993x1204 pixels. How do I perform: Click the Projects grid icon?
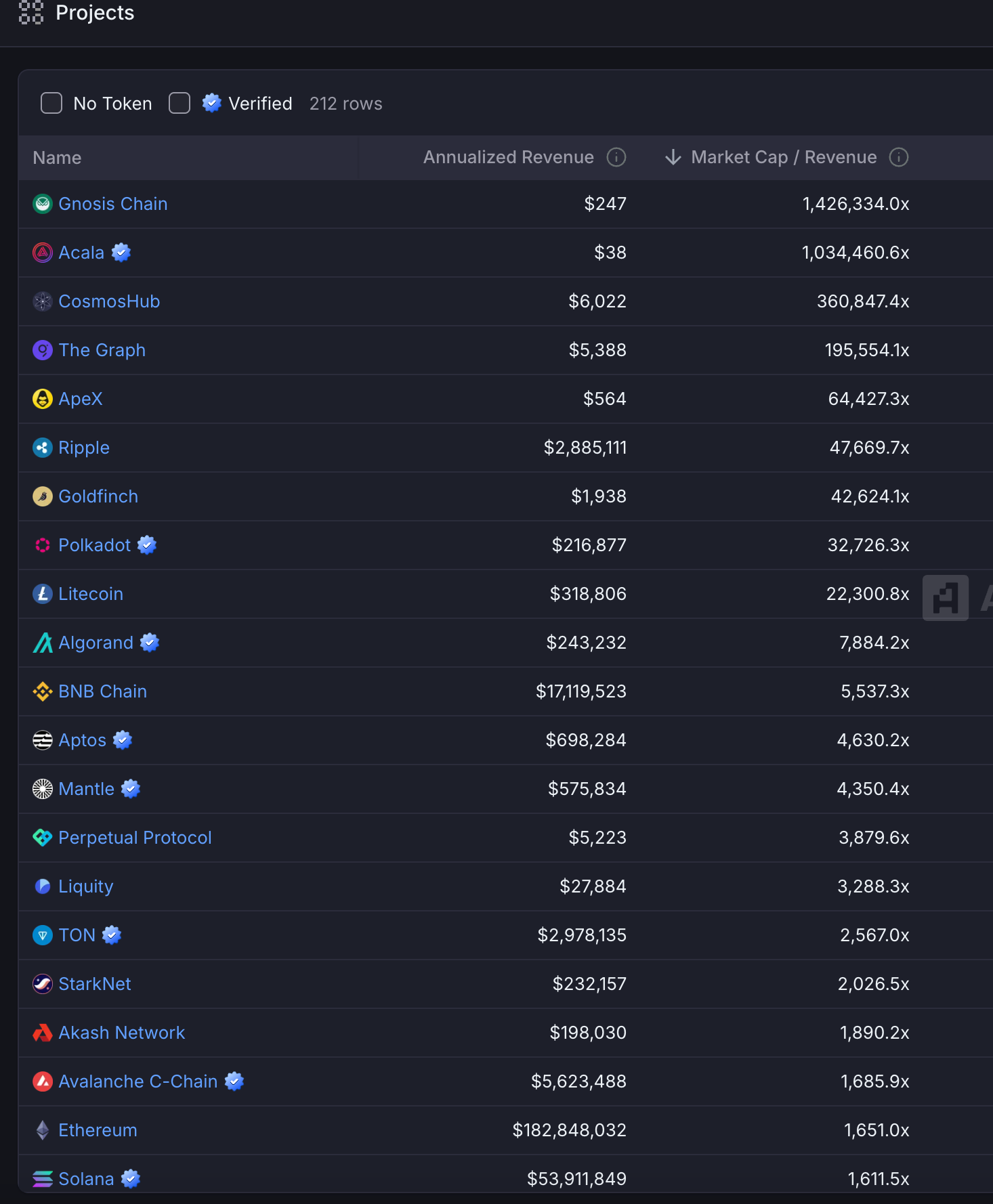tap(31, 13)
